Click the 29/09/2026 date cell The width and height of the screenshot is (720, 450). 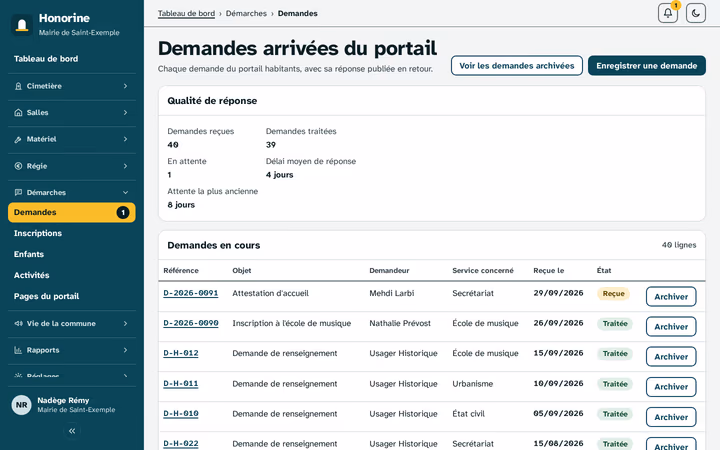coord(558,293)
